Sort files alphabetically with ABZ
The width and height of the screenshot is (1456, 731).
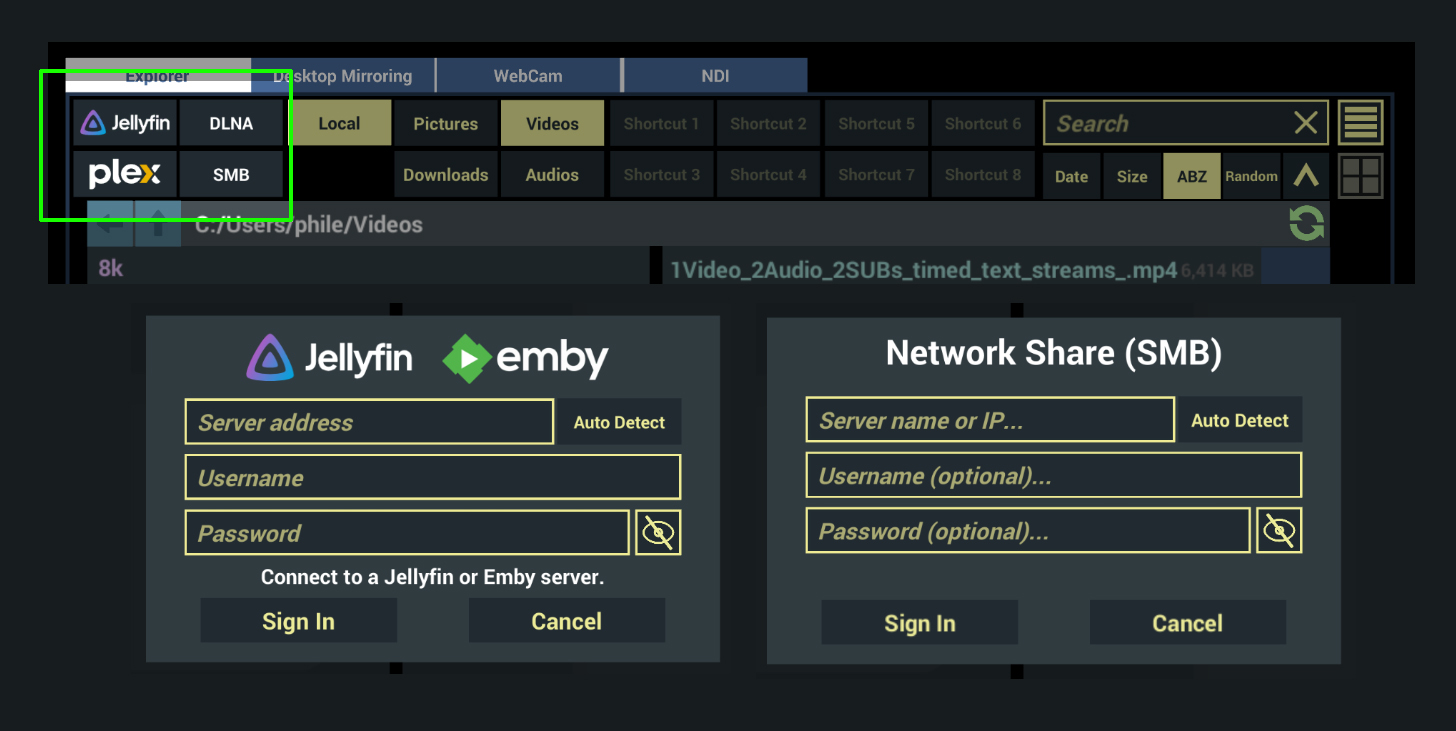1192,176
